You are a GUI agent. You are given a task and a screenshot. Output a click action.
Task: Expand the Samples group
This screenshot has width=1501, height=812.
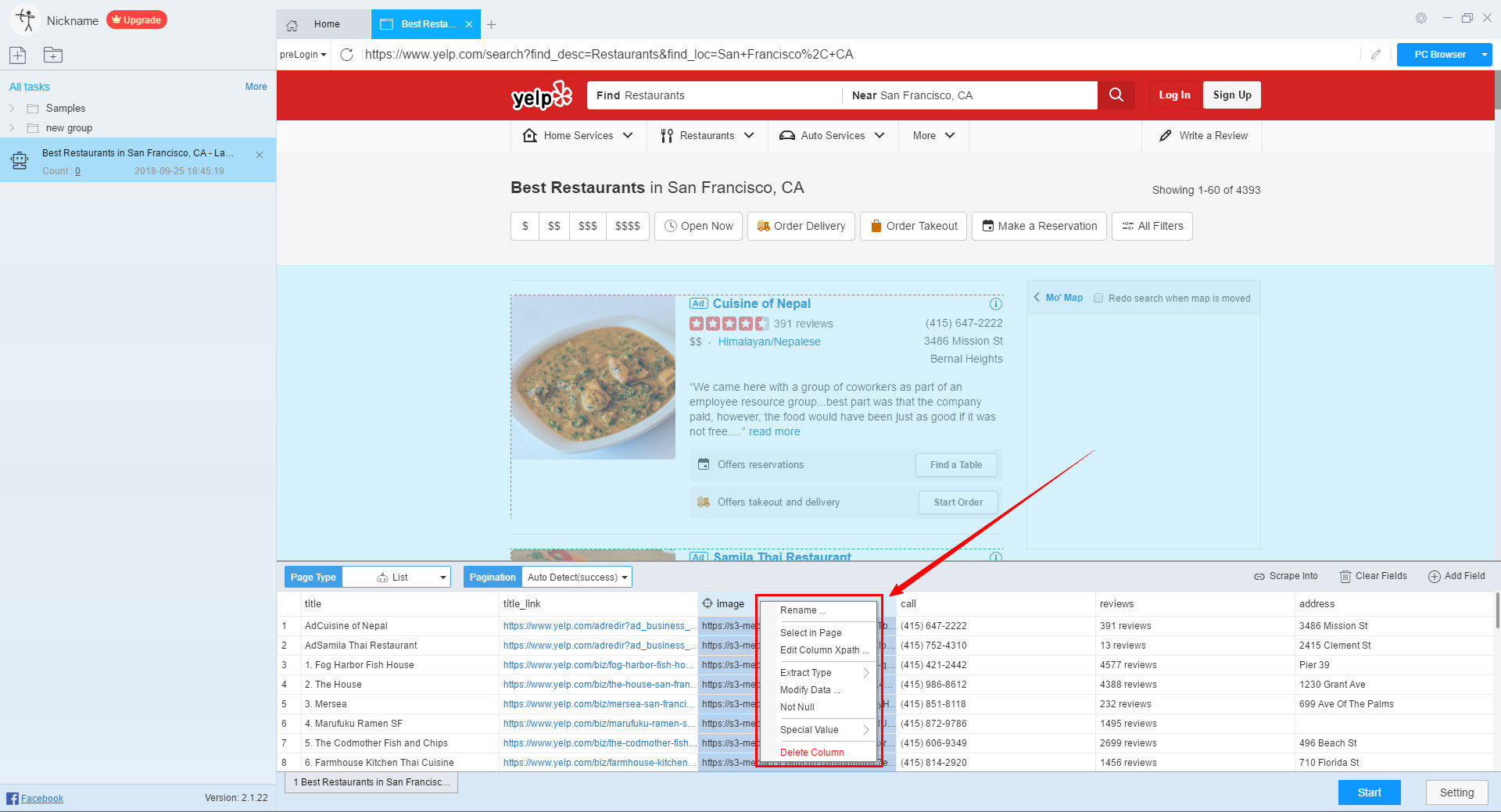click(x=12, y=109)
